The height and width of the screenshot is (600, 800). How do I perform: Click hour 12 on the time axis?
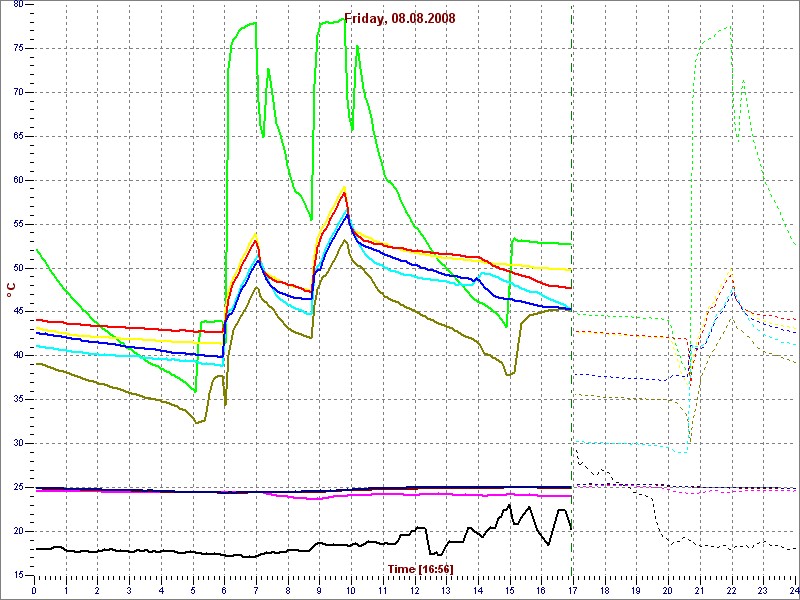(x=414, y=588)
